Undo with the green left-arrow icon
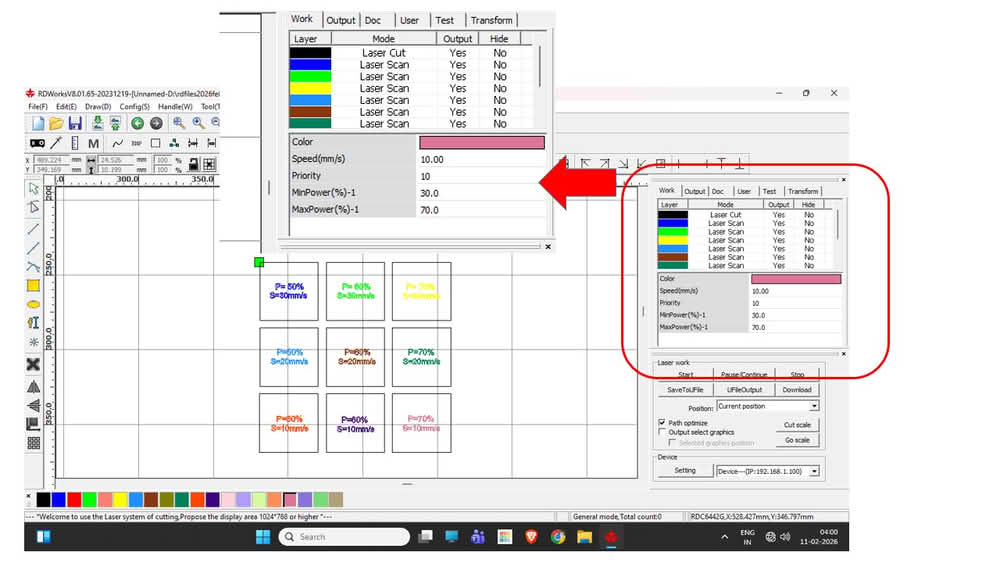 click(137, 124)
